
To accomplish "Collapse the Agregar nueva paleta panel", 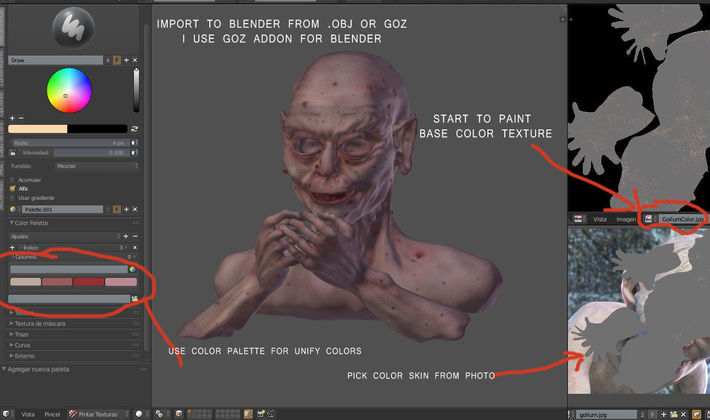I will [x=36, y=369].
